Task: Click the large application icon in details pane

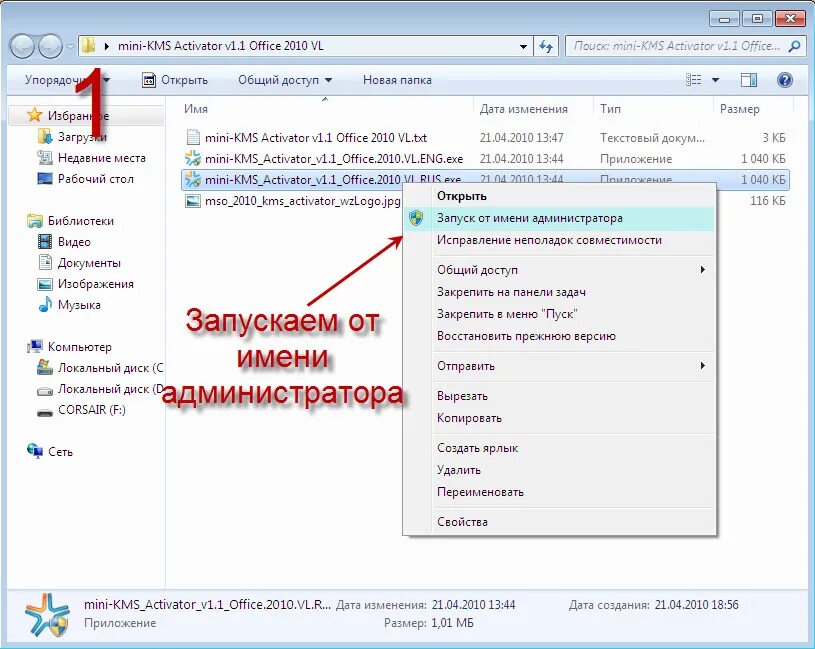Action: click(47, 615)
